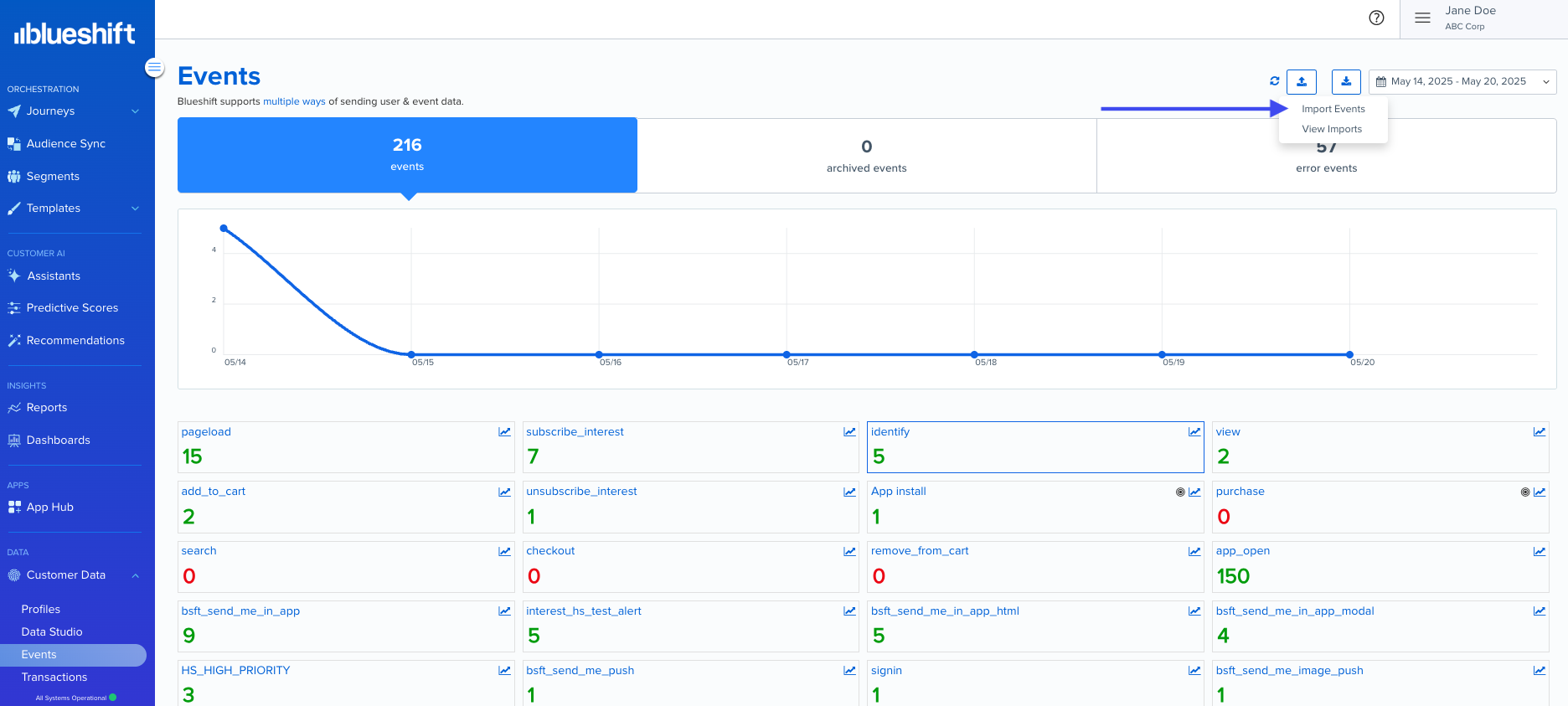Click the help question mark icon
The image size is (1568, 706).
pos(1376,18)
